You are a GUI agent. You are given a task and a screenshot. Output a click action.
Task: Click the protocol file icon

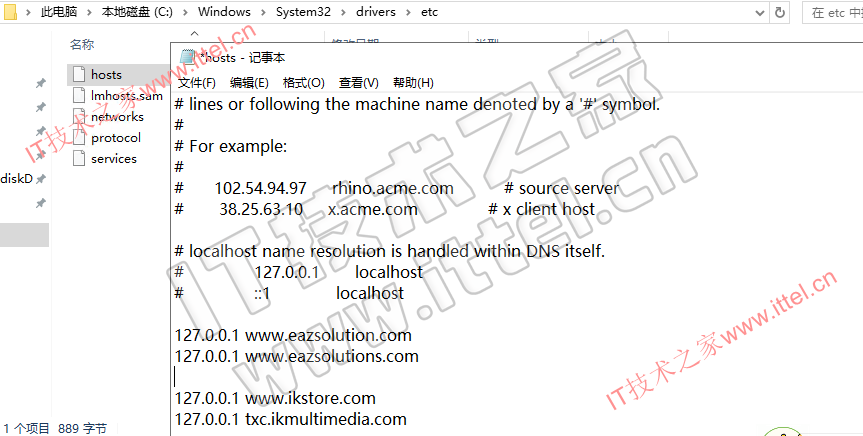(79, 137)
